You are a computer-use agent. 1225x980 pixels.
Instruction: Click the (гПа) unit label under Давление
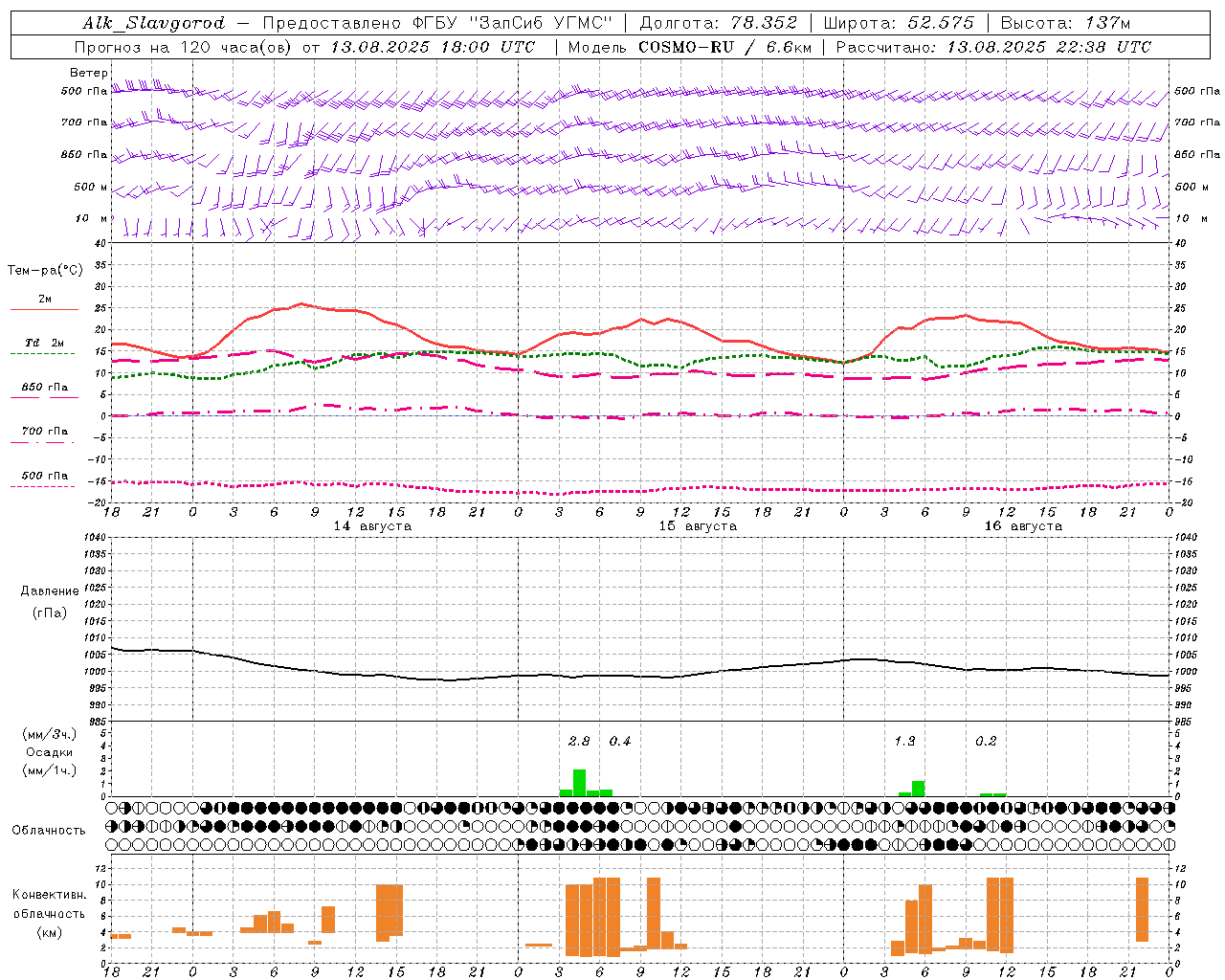point(50,612)
